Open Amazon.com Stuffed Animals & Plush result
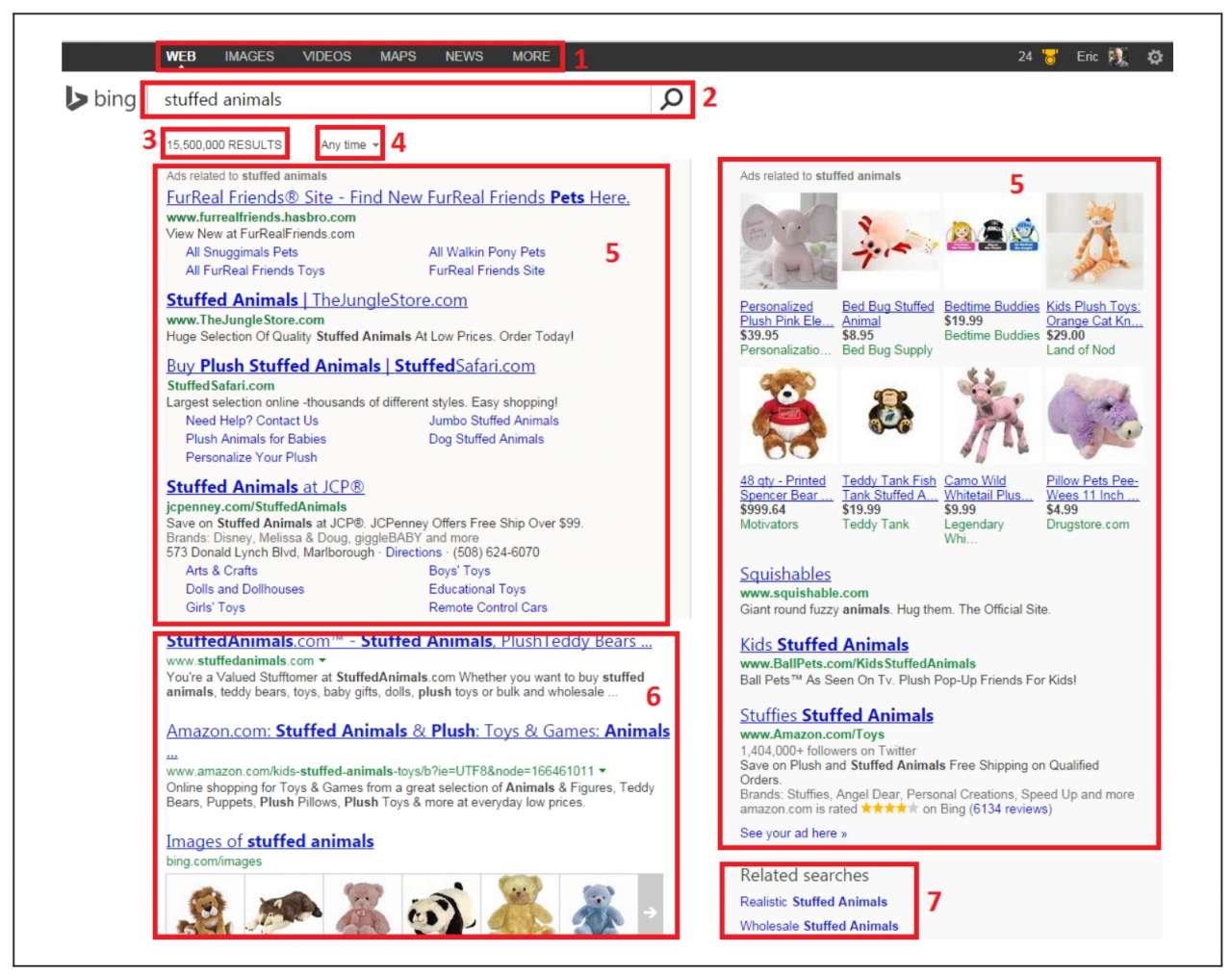The image size is (1232, 976). 418,732
